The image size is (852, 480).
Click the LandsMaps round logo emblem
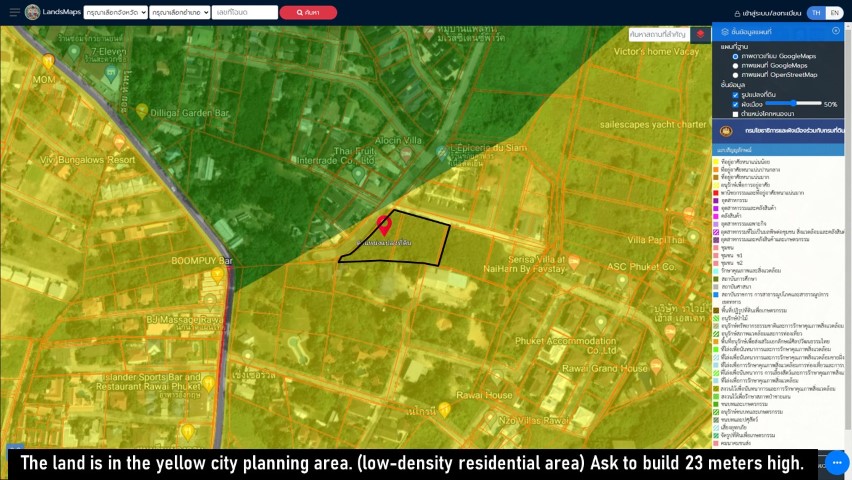point(33,12)
